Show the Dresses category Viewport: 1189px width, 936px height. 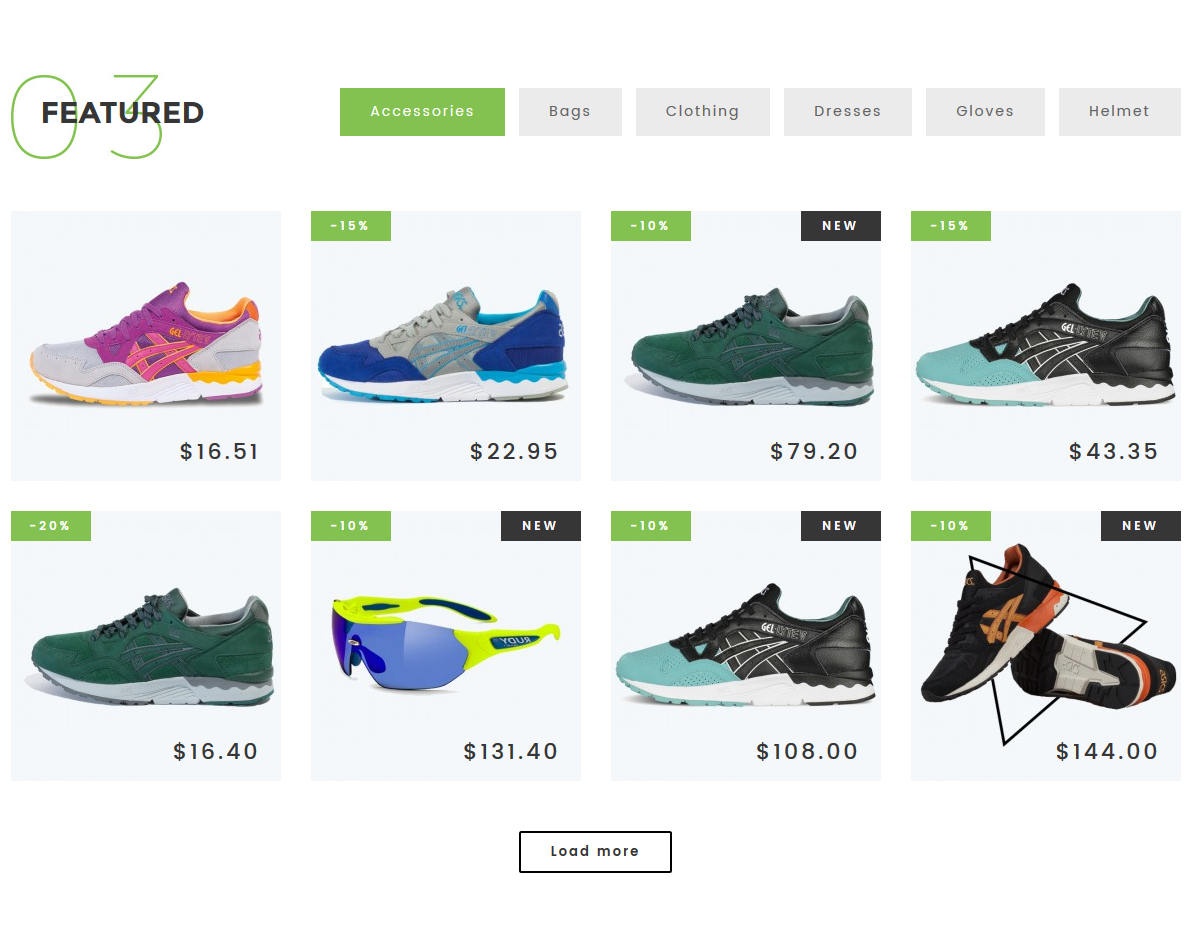pyautogui.click(x=847, y=112)
